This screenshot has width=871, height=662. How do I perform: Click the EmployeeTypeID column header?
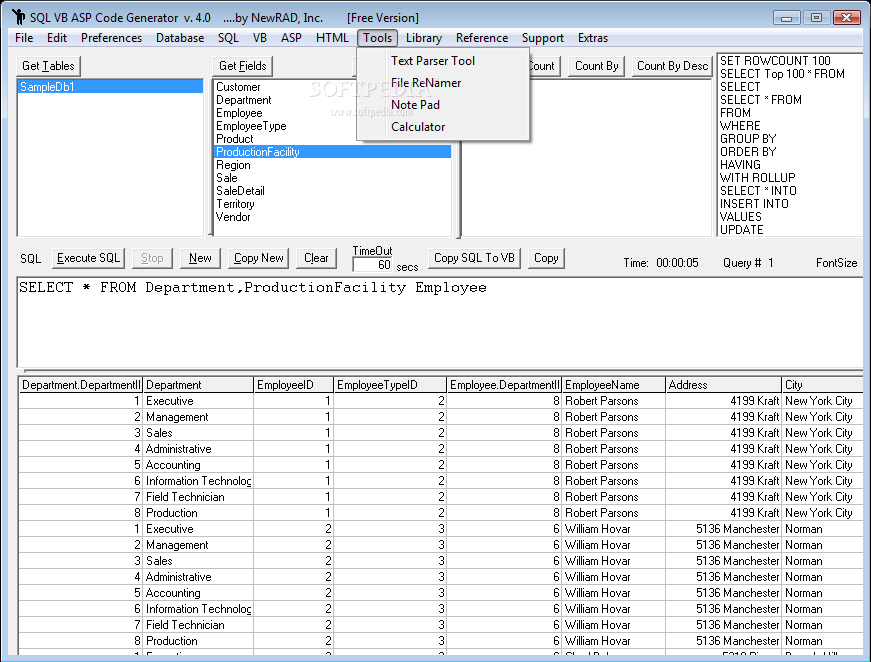[390, 385]
